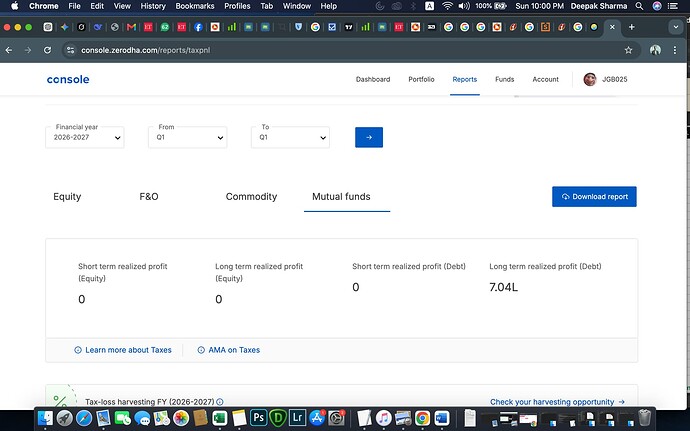Close the current Zerodha console tab

[612, 27]
